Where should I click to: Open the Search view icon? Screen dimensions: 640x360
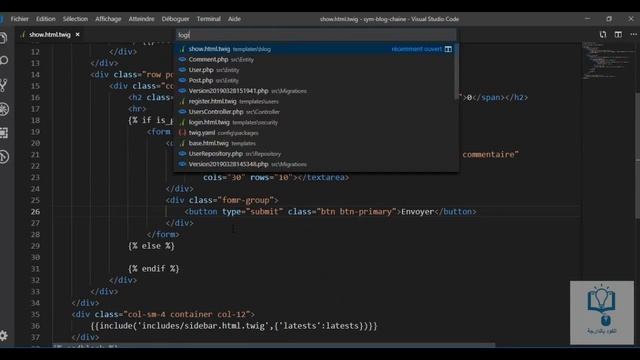click(4, 61)
